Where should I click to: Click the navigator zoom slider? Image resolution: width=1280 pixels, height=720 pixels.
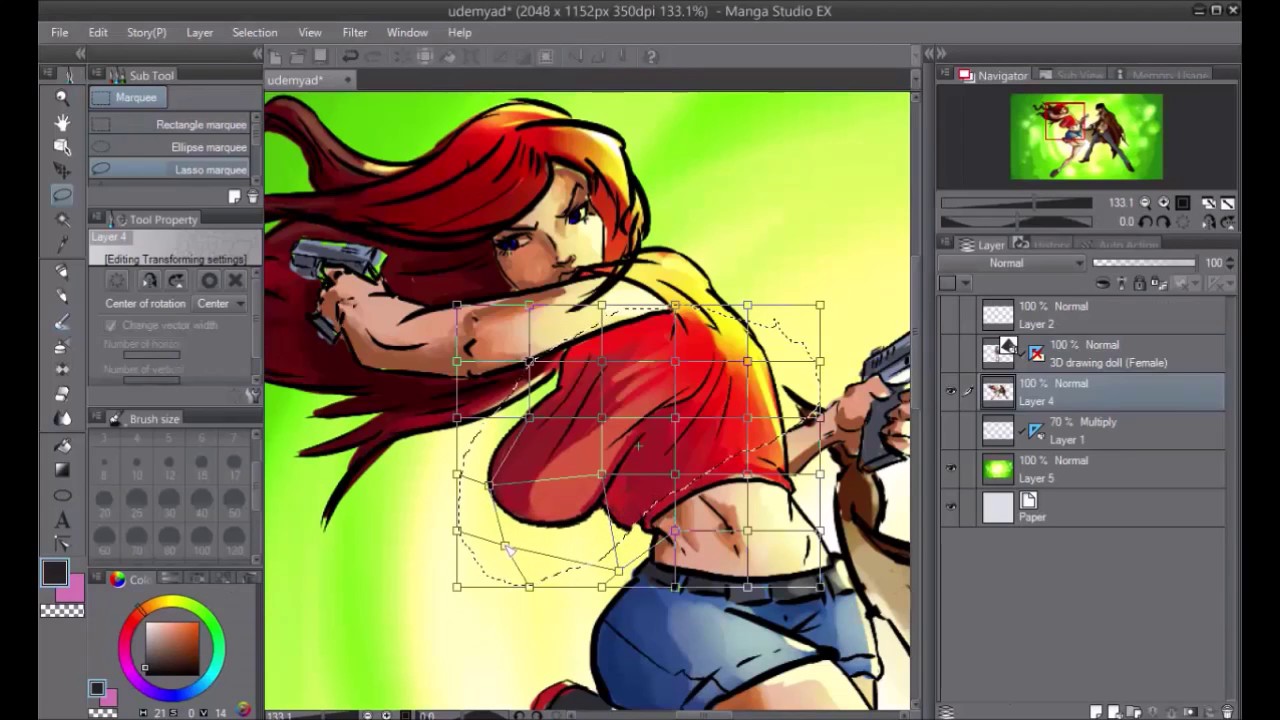pos(1017,203)
